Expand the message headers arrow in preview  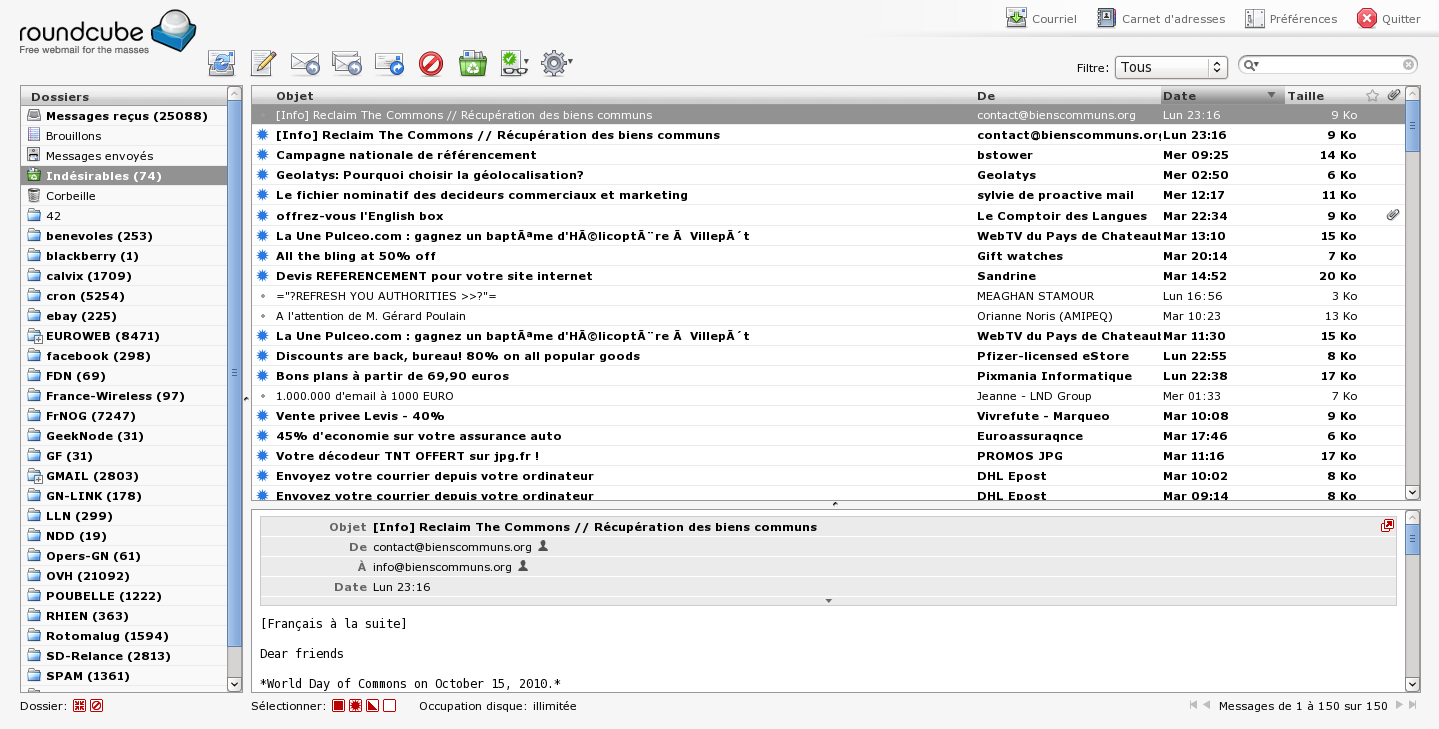828,600
